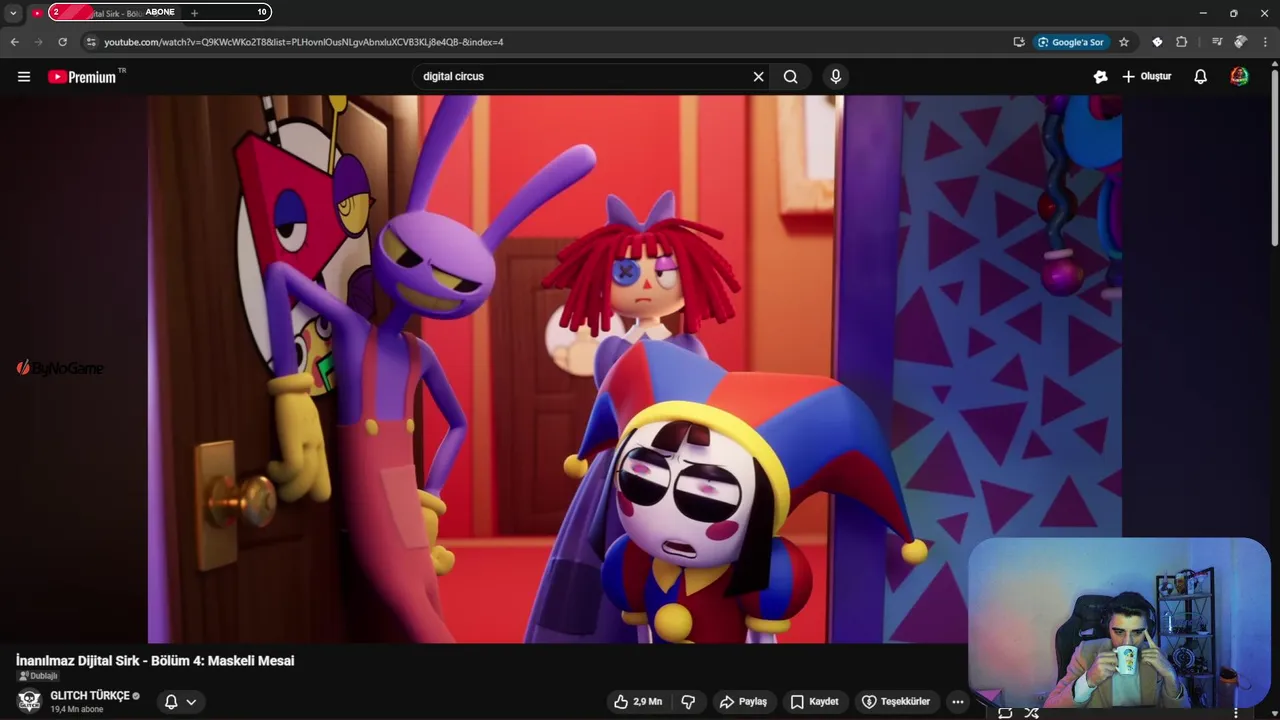This screenshot has width=1280, height=720.
Task: Open browser extensions puzzle menu
Action: tap(1182, 42)
